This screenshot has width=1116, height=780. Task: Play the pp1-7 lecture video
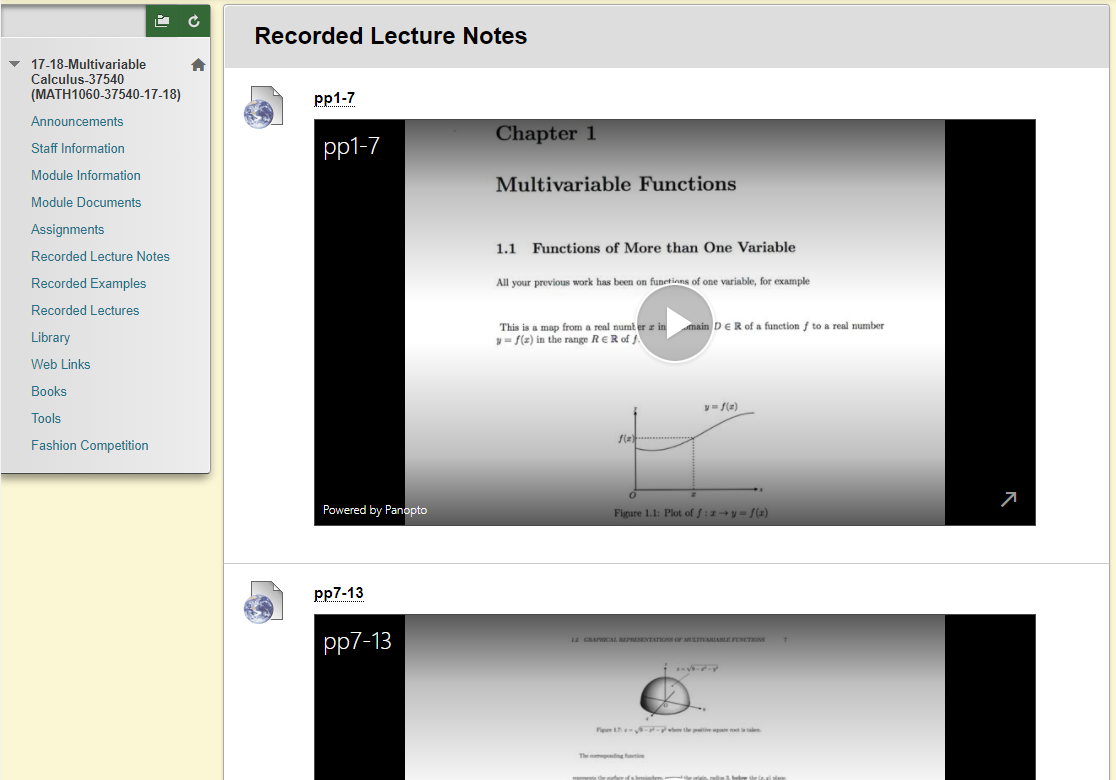click(x=675, y=323)
